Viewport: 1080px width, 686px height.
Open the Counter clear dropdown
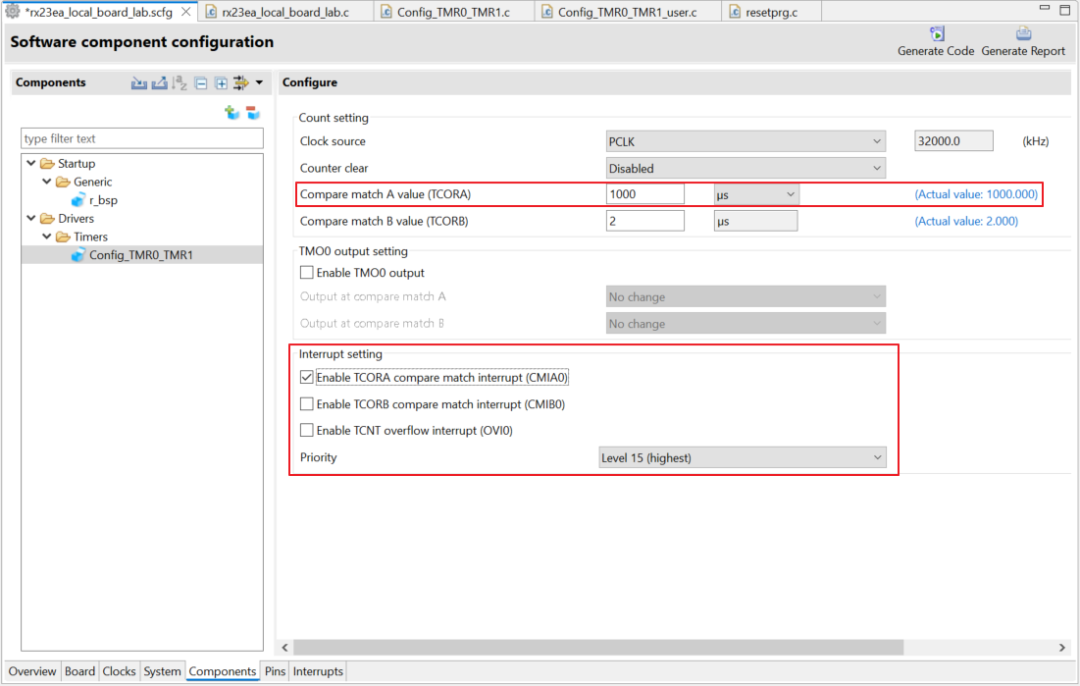745,168
